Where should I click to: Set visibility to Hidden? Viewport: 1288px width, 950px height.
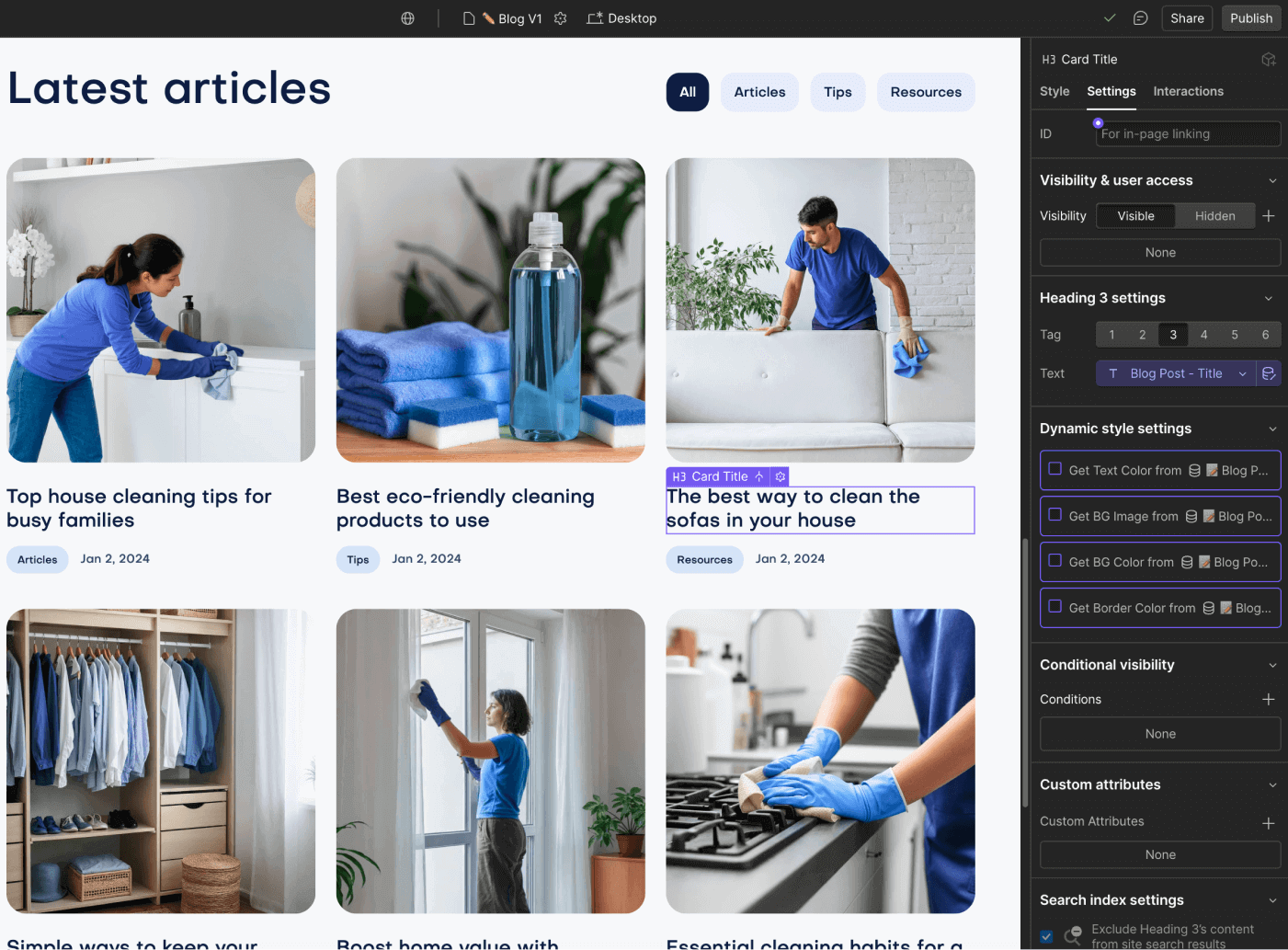[x=1215, y=216]
